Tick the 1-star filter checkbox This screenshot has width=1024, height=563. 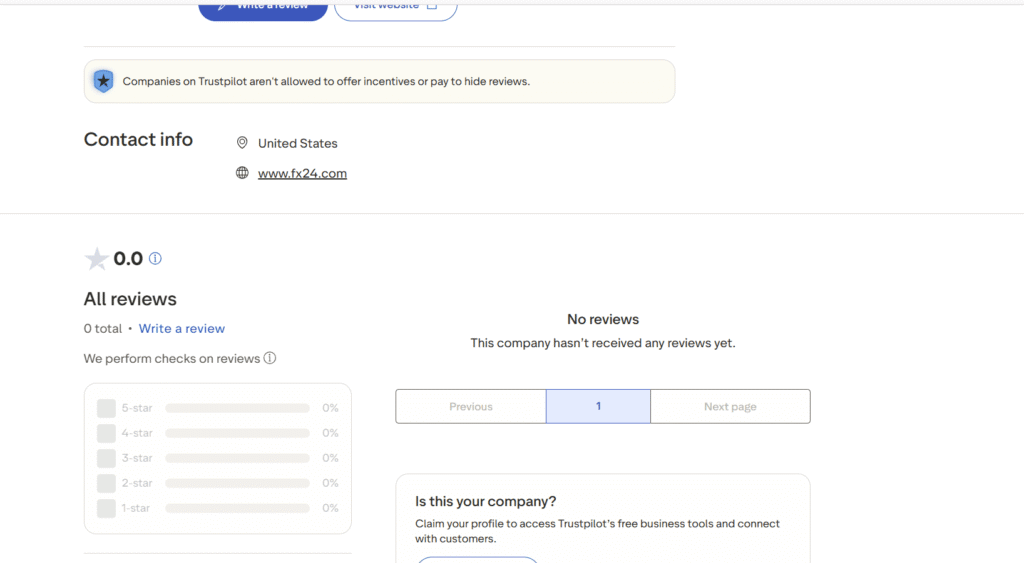(106, 508)
